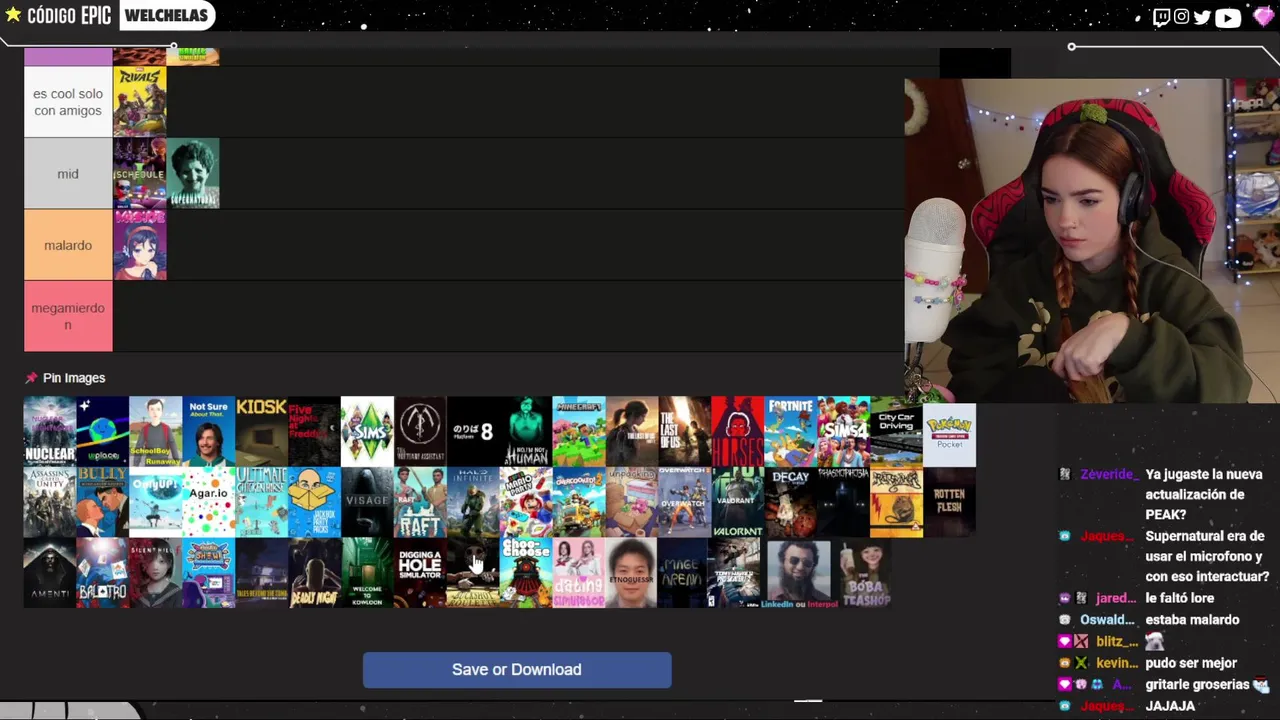This screenshot has width=1280, height=720.
Task: Select the Five Nights at Freddy's image
Action: tap(314, 432)
